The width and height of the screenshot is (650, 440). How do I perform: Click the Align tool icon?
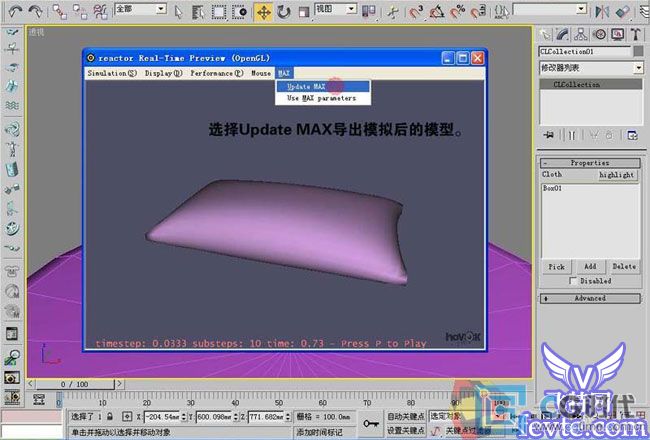pos(622,12)
